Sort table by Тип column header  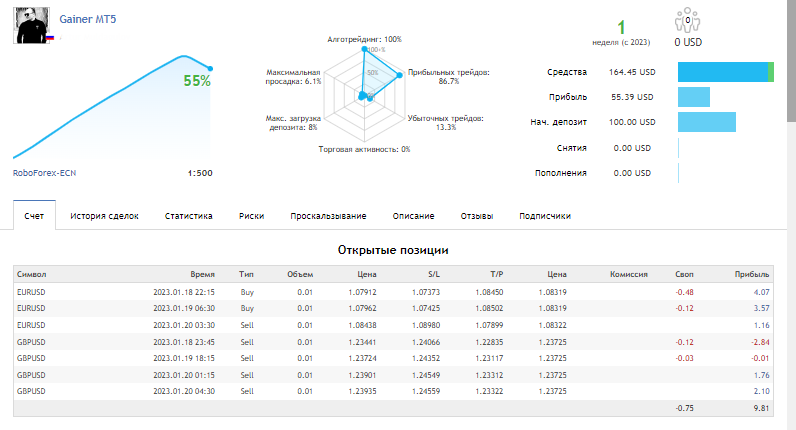pos(246,274)
